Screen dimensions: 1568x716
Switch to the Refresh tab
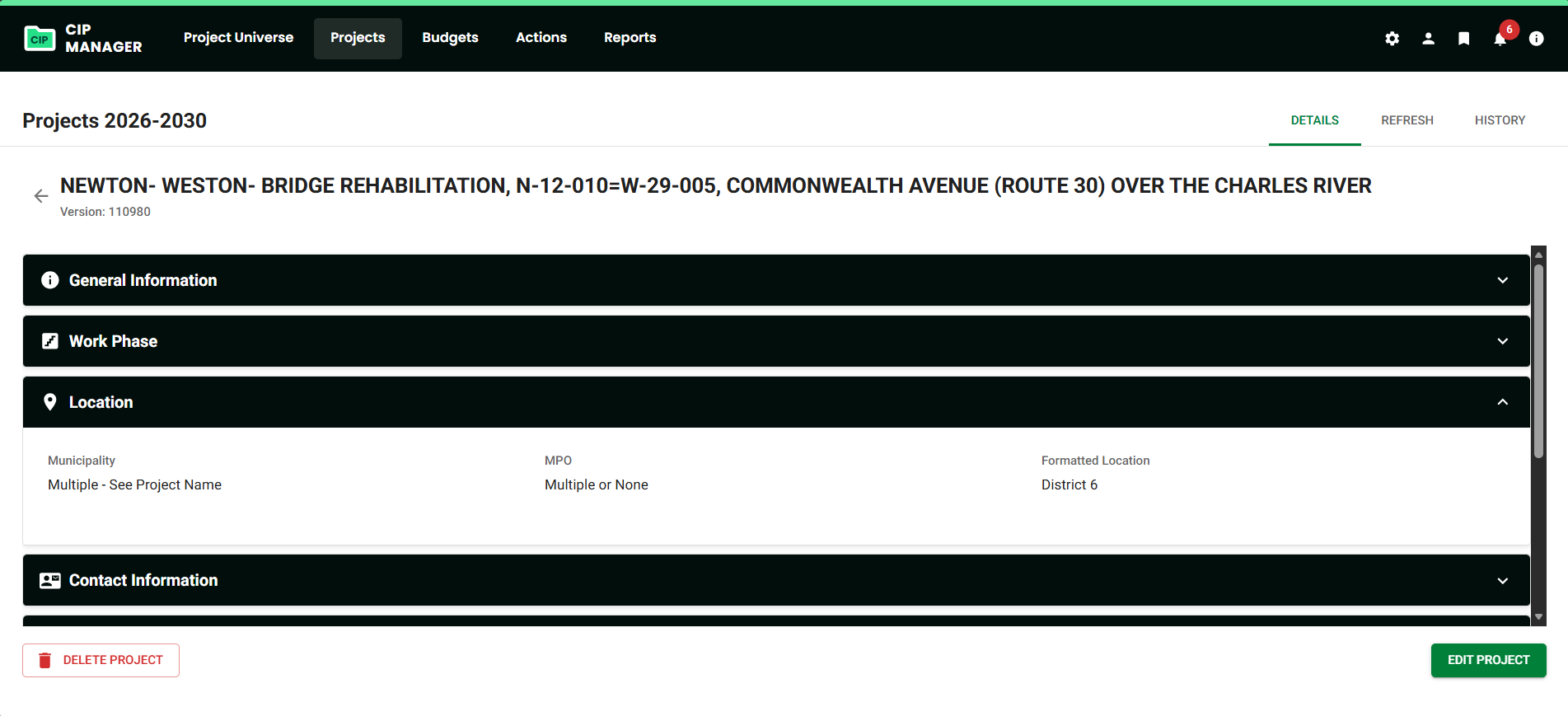click(x=1407, y=120)
